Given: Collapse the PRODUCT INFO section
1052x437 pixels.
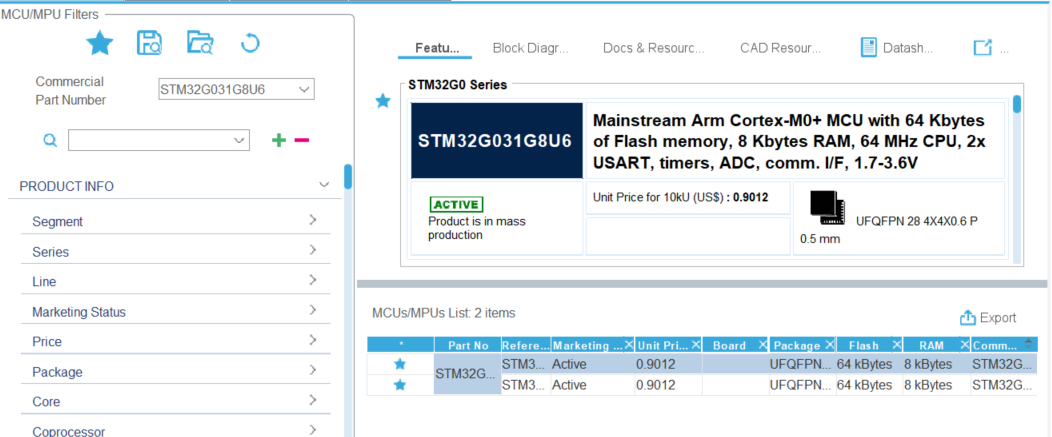Looking at the screenshot, I should pyautogui.click(x=324, y=185).
